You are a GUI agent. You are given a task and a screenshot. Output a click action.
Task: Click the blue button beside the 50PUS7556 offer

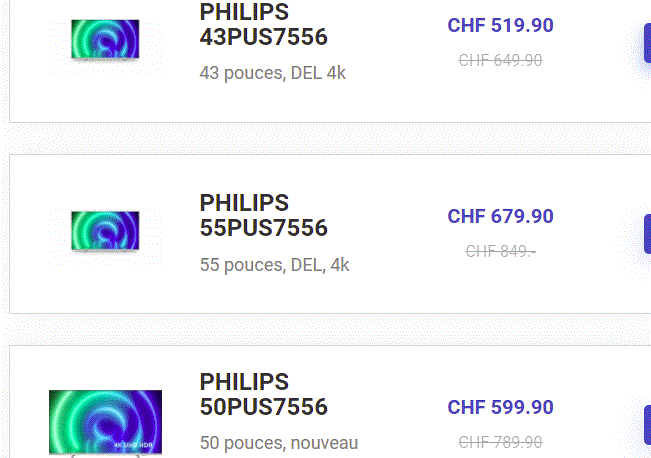(647, 424)
